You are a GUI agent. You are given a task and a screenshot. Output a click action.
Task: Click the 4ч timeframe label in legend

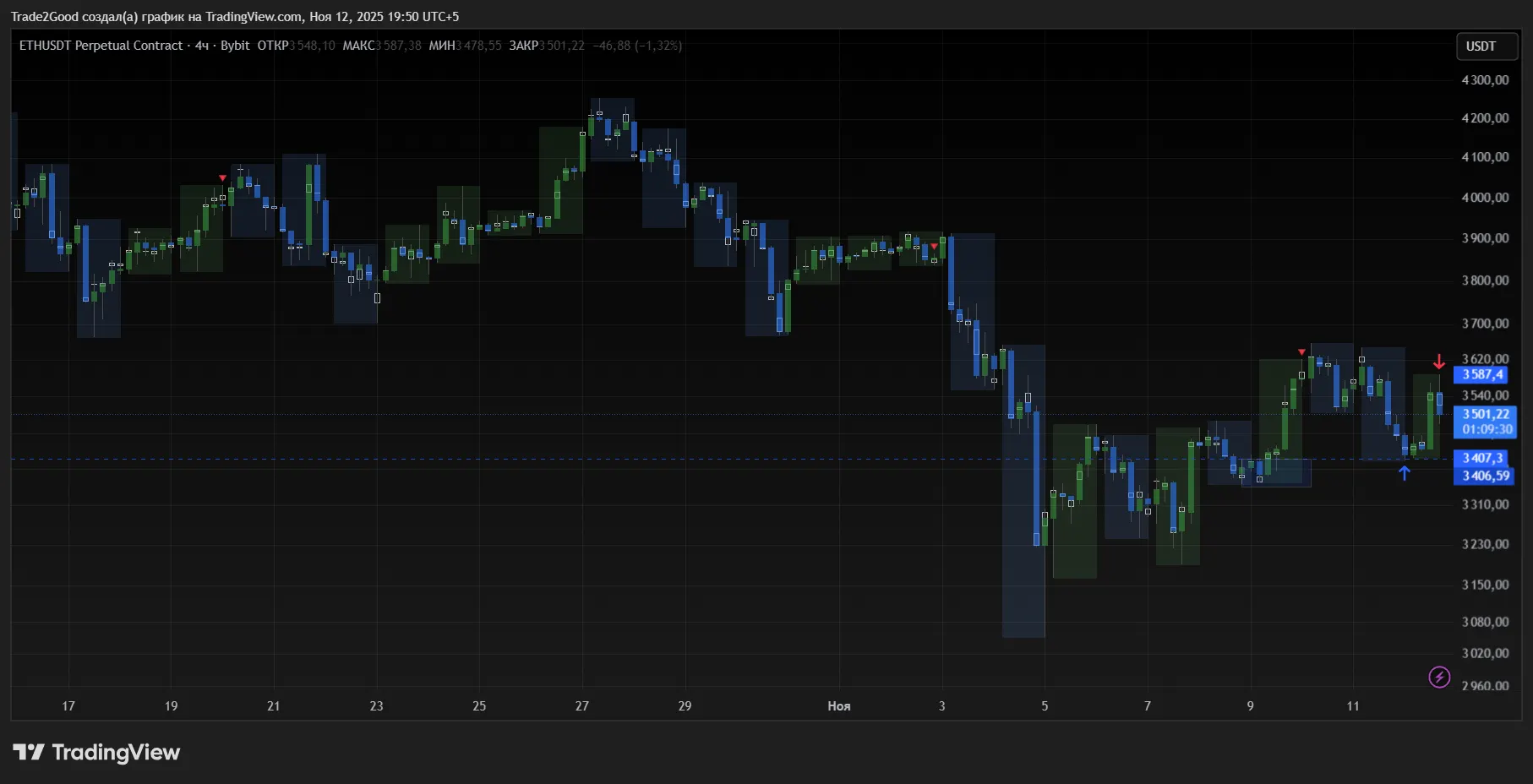[x=202, y=46]
